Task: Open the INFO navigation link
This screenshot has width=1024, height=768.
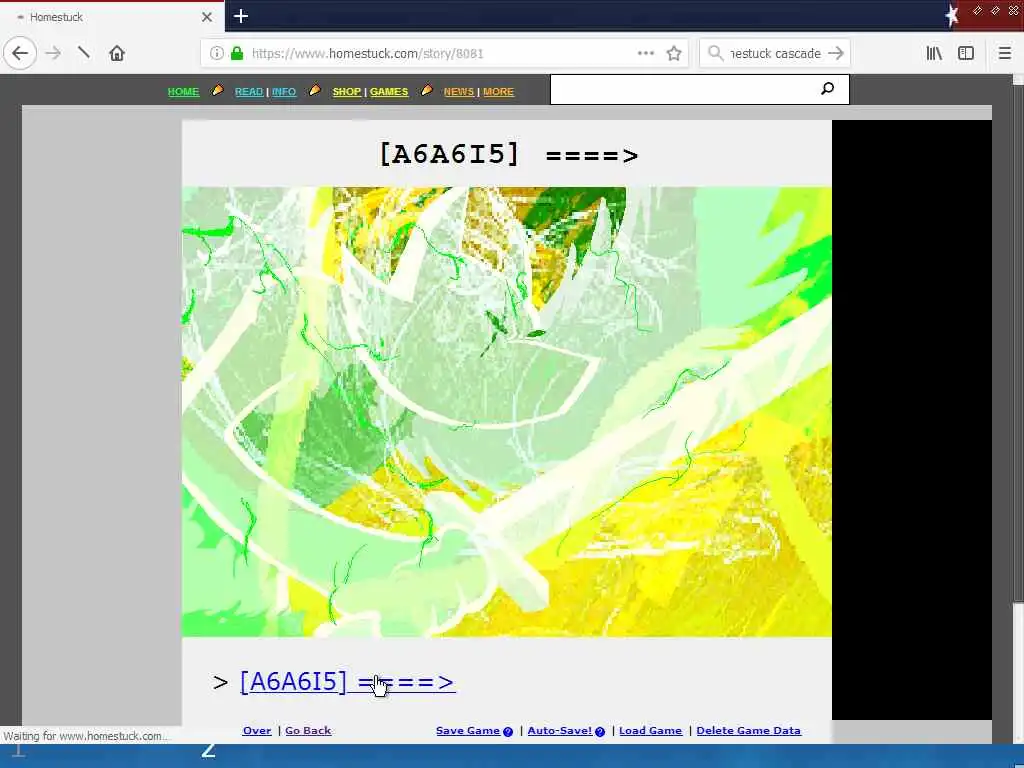Action: coord(284,91)
